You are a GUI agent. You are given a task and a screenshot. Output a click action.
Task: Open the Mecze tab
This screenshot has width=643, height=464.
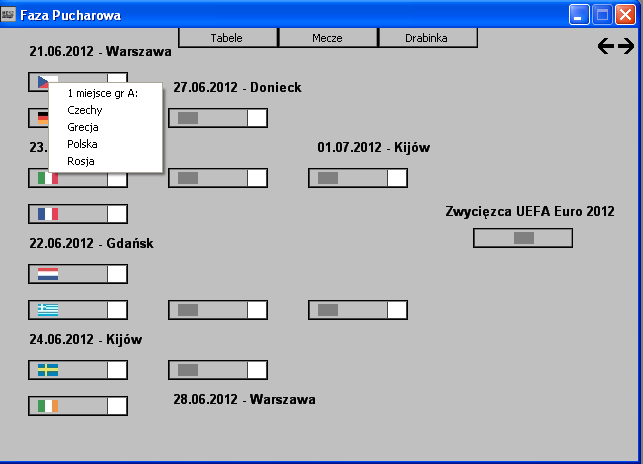tap(327, 38)
